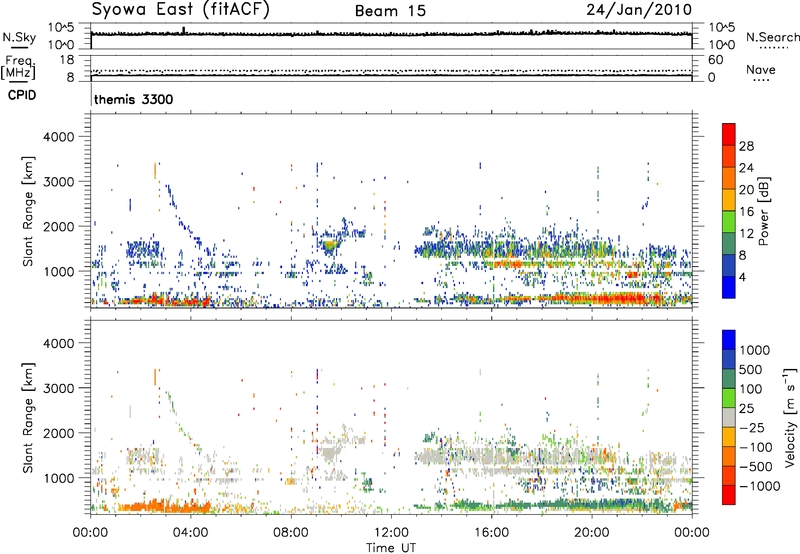Viewport: 800px width, 554px height.
Task: Click the light green Velocity colorbar segment between 25 and 100
Action: 729,398
